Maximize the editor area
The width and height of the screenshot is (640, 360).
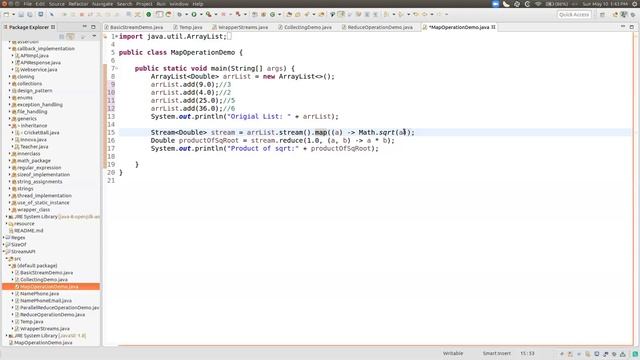point(632,27)
